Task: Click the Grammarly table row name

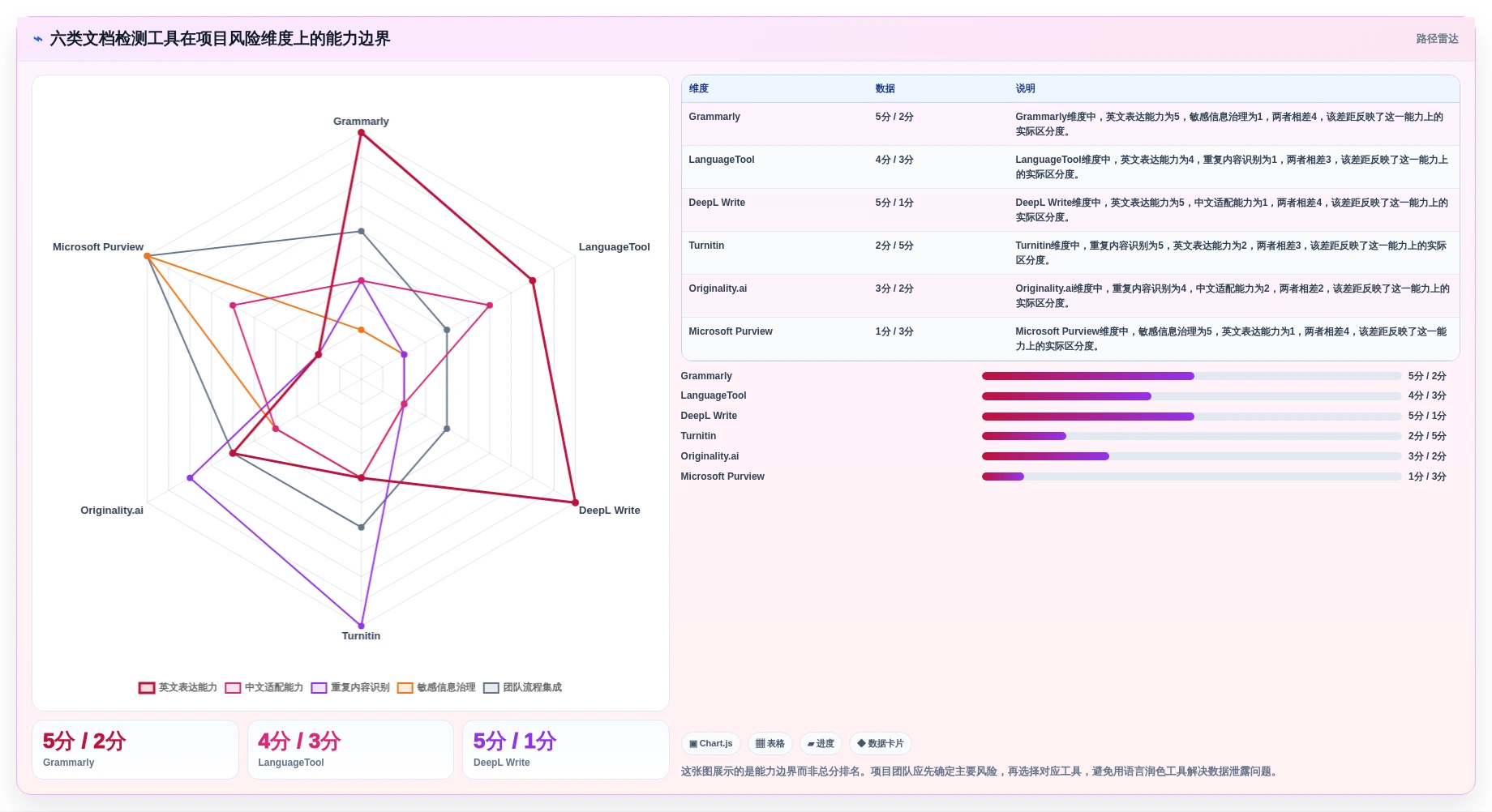Action: 714,117
